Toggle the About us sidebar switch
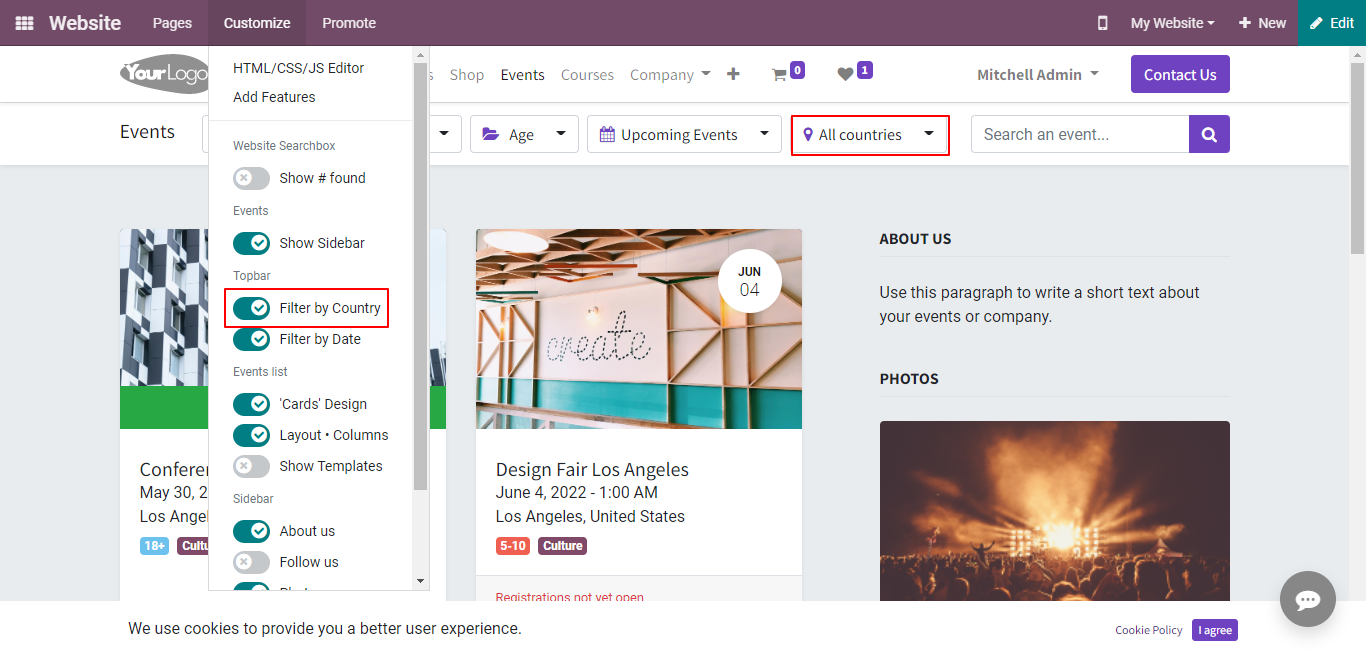1366x657 pixels. [251, 531]
